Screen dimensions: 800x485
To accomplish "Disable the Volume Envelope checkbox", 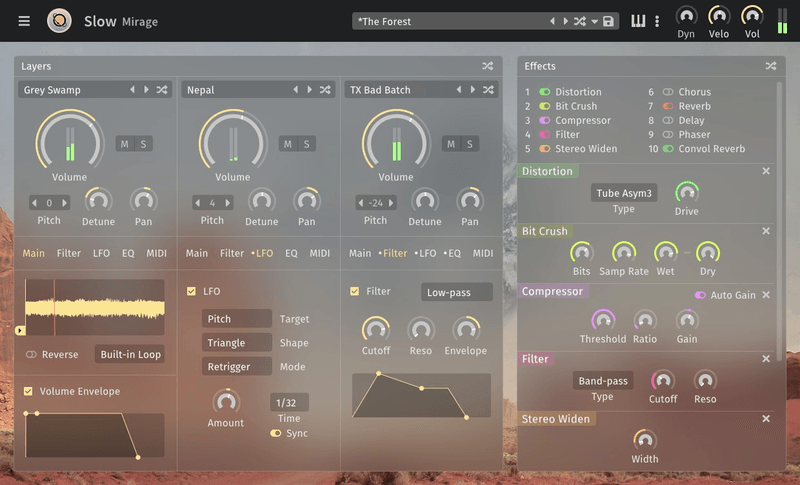I will click(x=29, y=391).
